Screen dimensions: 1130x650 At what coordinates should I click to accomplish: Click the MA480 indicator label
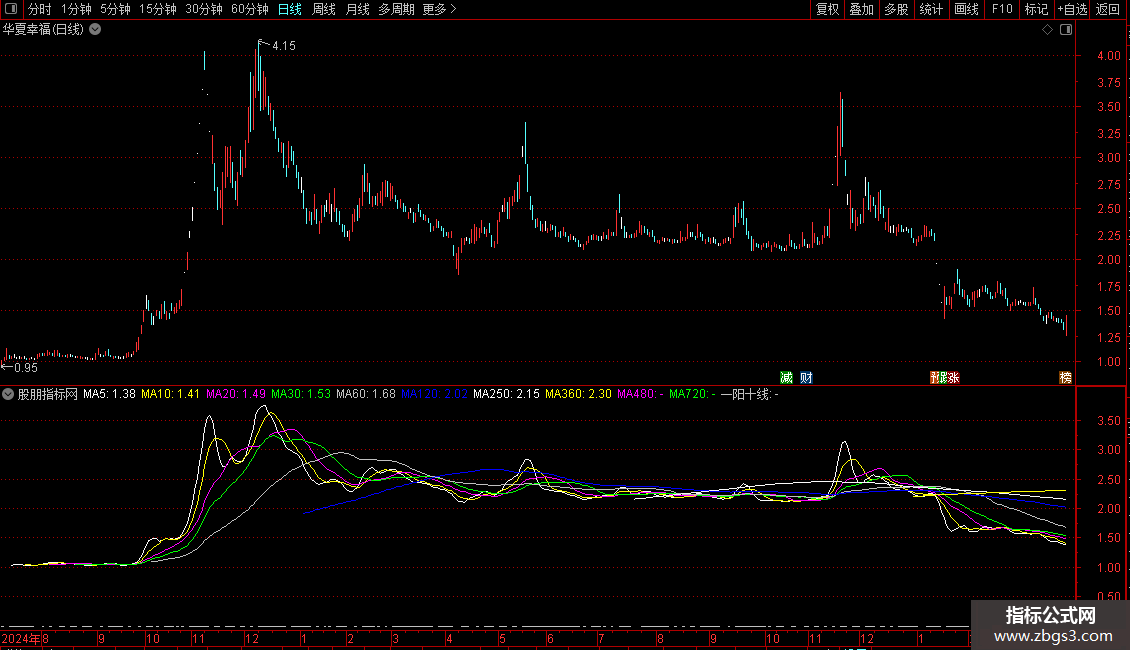(641, 394)
